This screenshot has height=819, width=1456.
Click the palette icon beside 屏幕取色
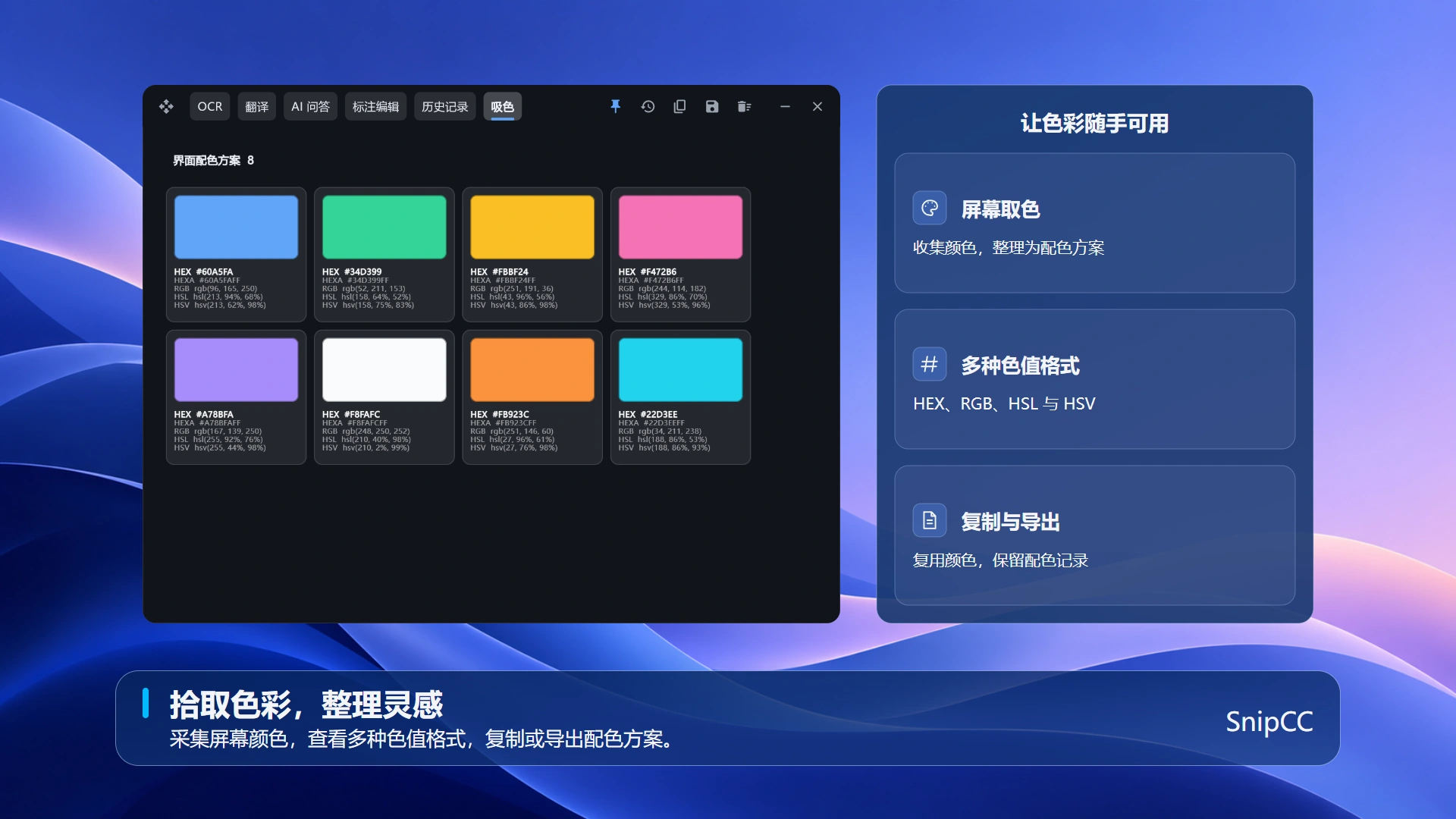(x=930, y=208)
